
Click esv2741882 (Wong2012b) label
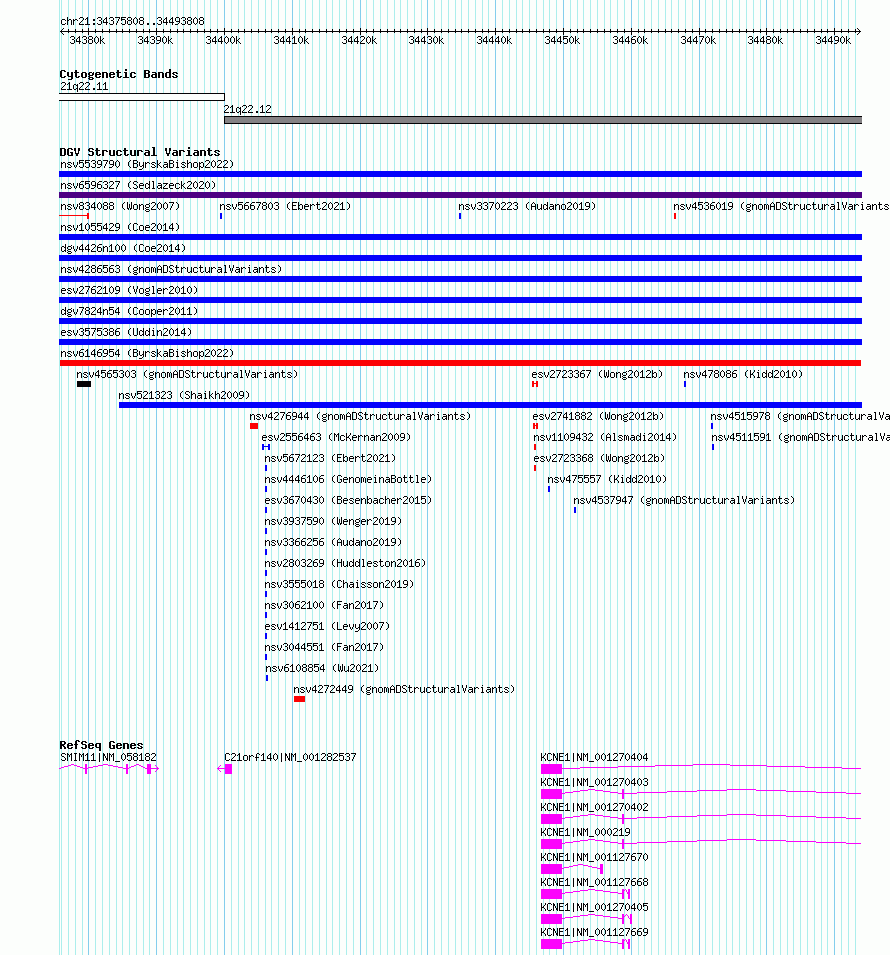point(598,417)
